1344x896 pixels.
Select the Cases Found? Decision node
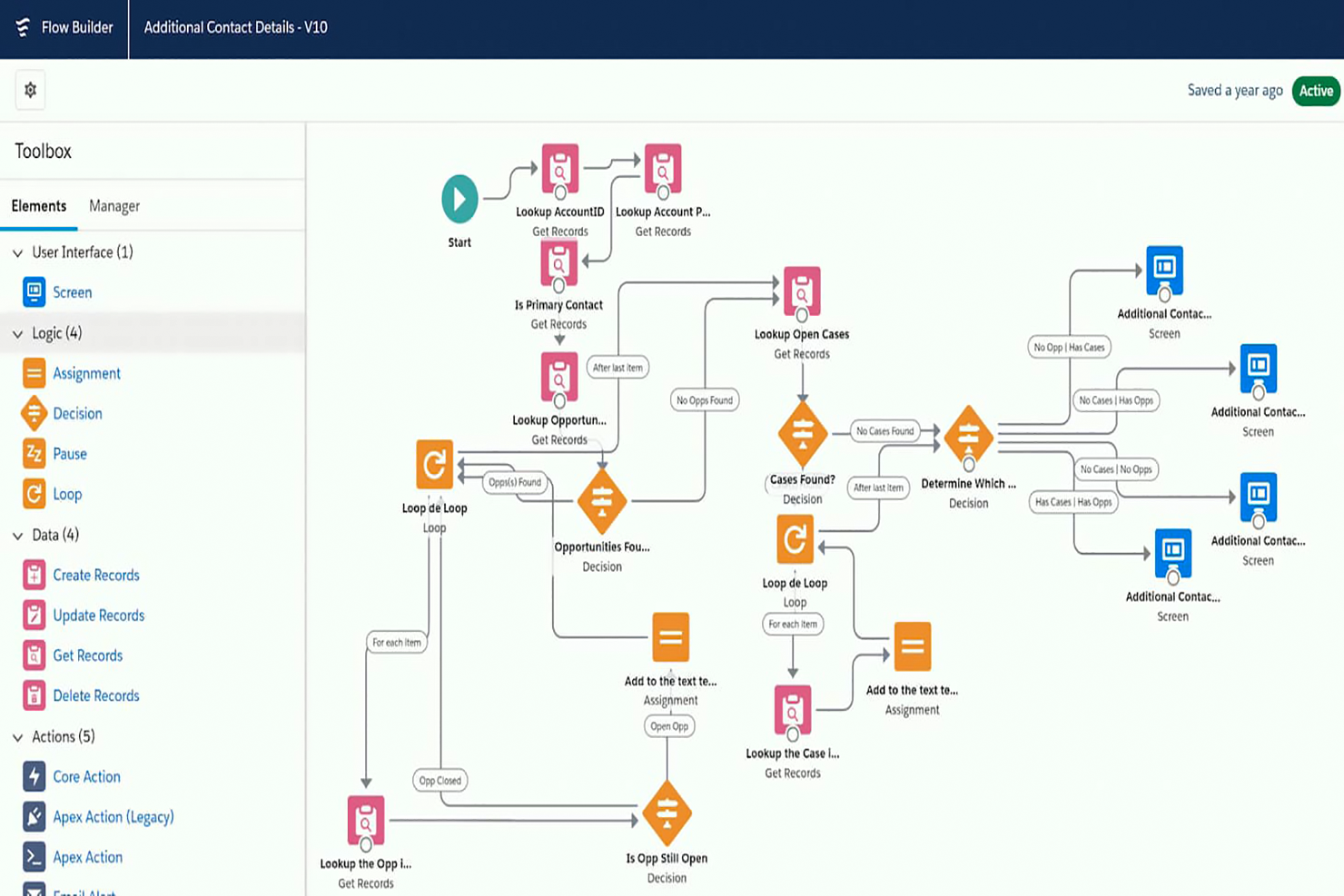(x=801, y=434)
